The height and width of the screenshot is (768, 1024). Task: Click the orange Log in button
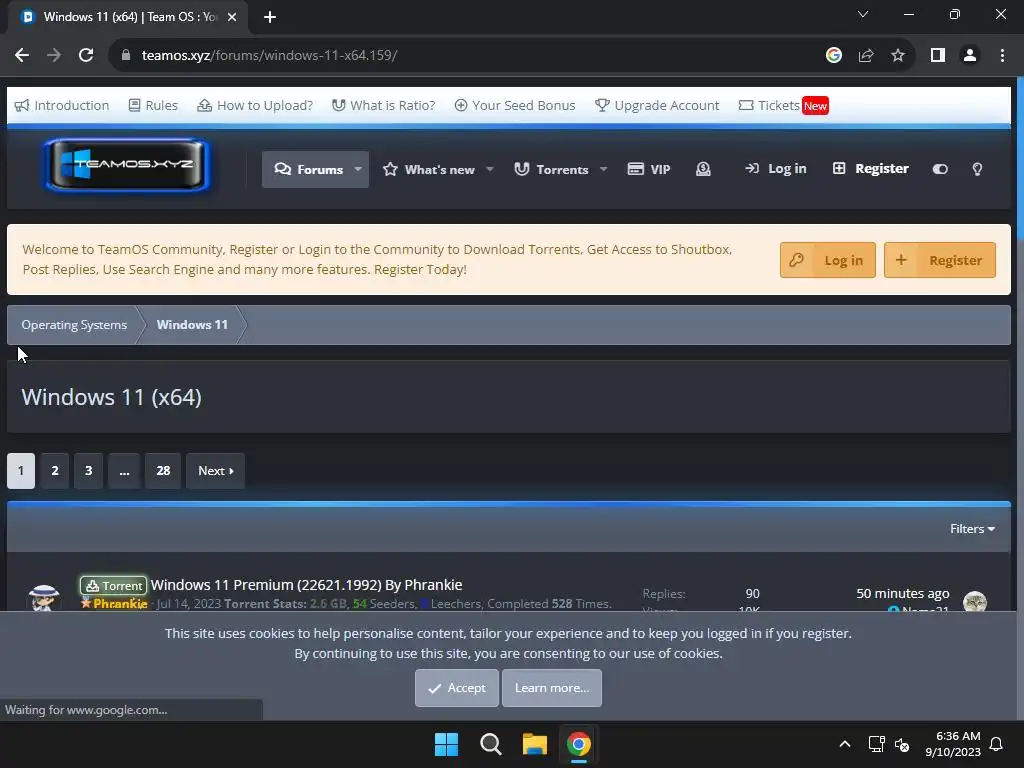tap(827, 260)
